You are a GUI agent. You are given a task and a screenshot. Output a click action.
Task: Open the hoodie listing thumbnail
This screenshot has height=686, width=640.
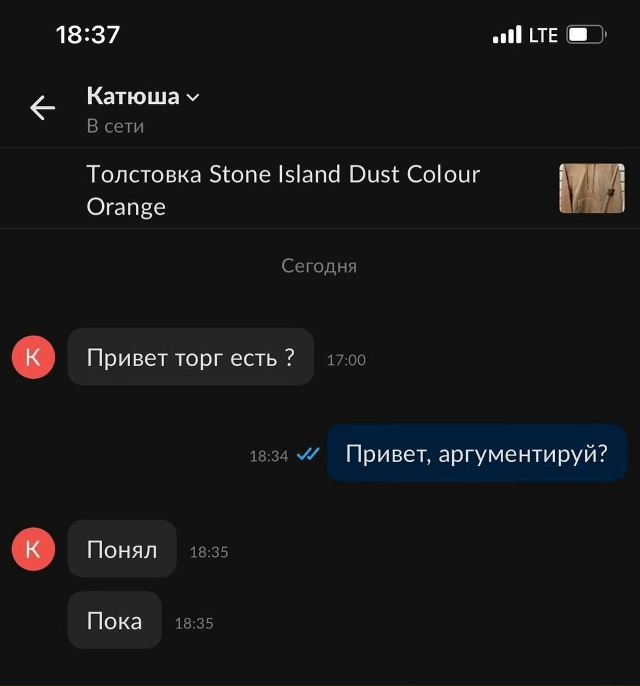pyautogui.click(x=592, y=188)
